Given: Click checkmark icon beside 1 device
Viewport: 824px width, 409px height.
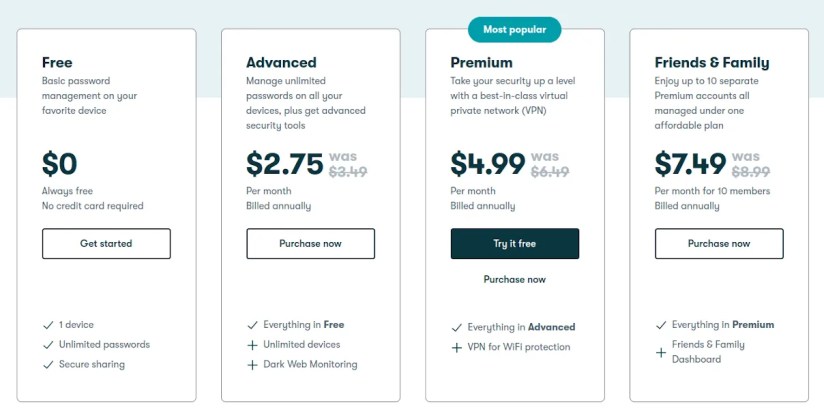Looking at the screenshot, I should point(48,325).
